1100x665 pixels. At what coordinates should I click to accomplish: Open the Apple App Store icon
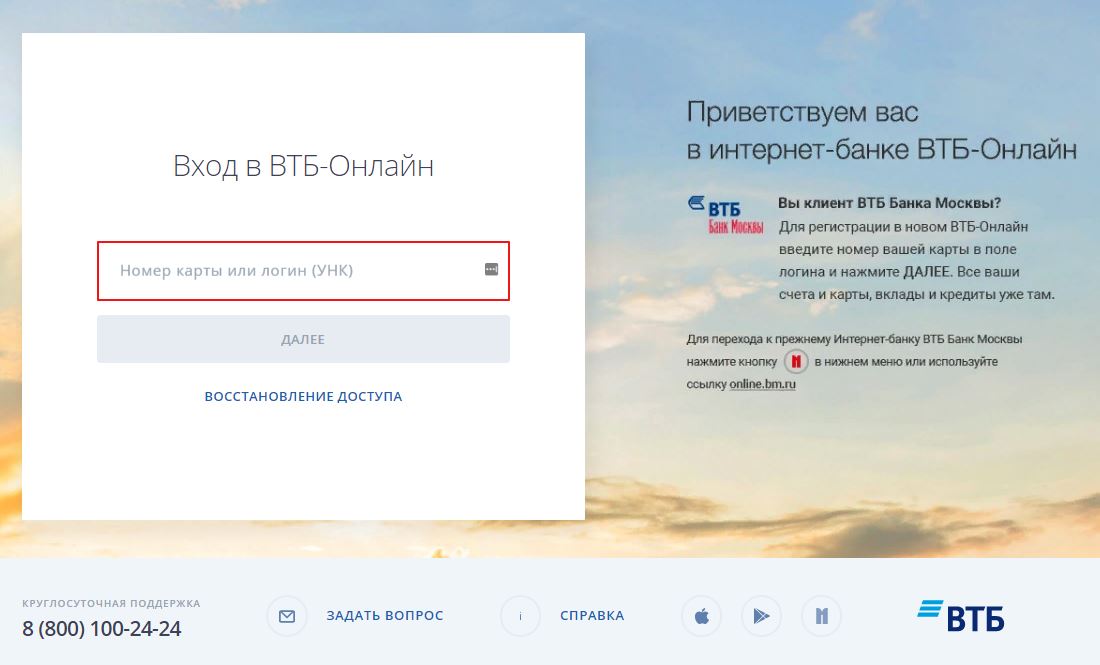coord(702,616)
